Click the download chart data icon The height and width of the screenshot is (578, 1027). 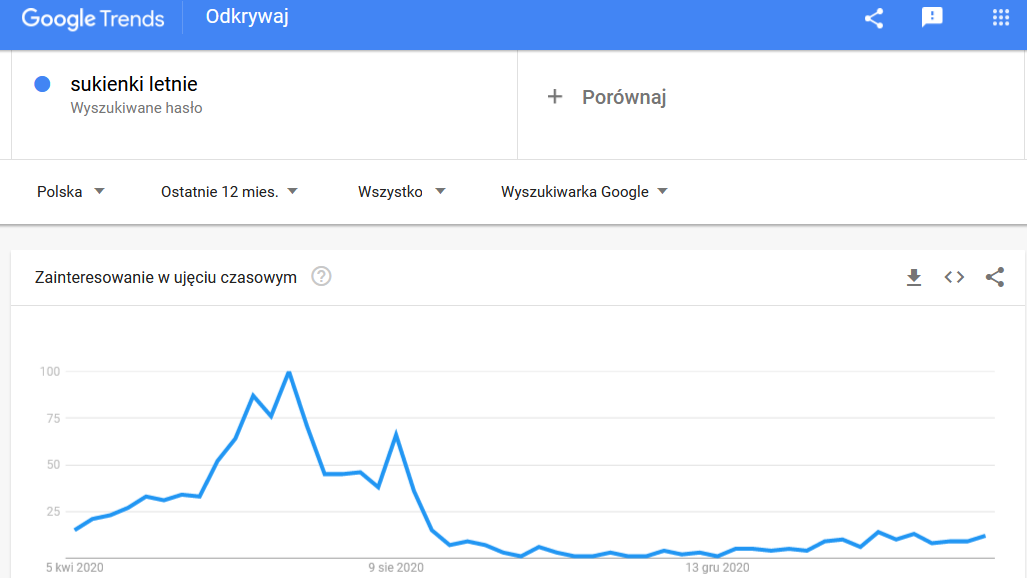point(914,278)
